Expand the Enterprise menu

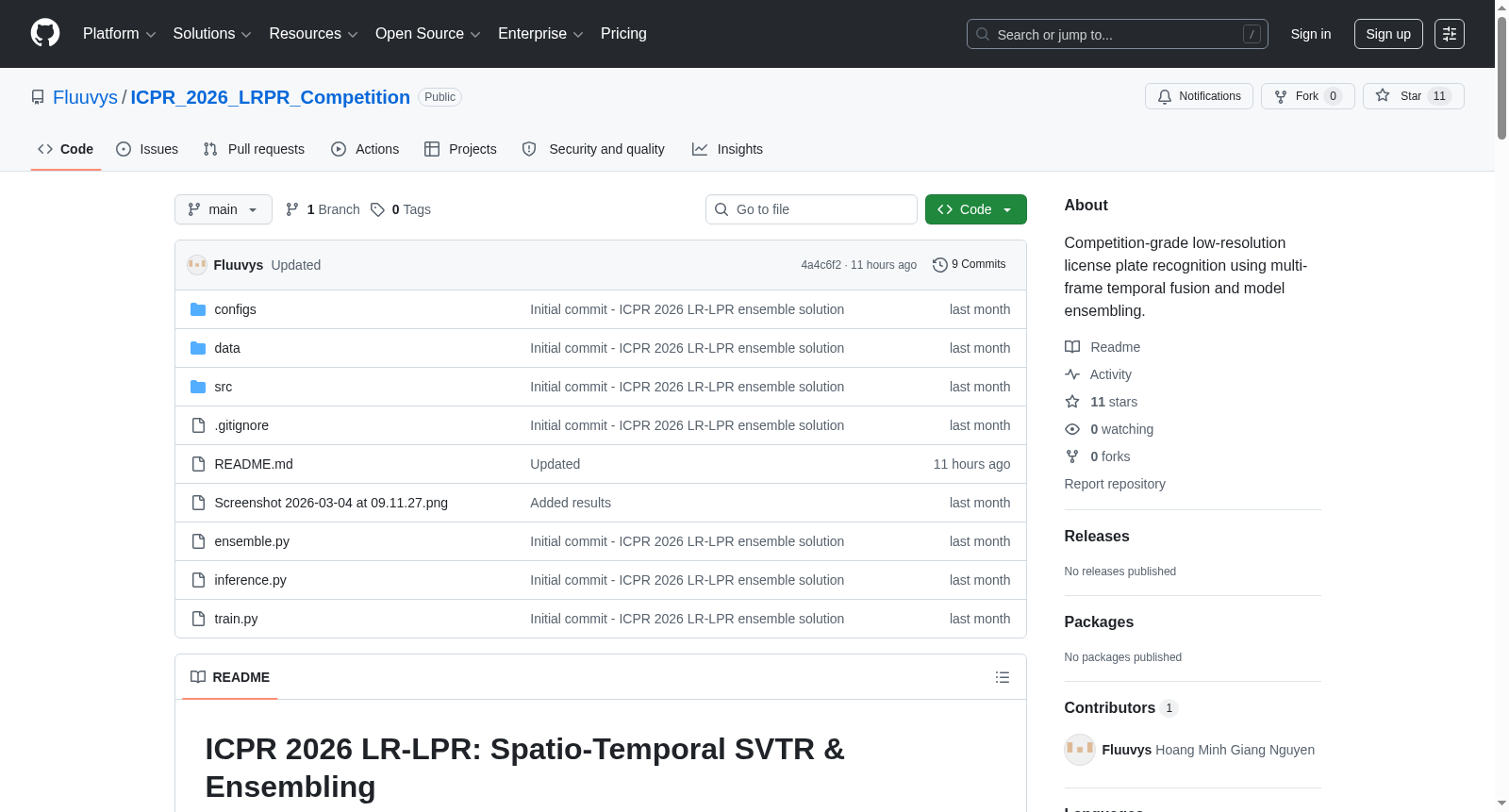point(540,34)
